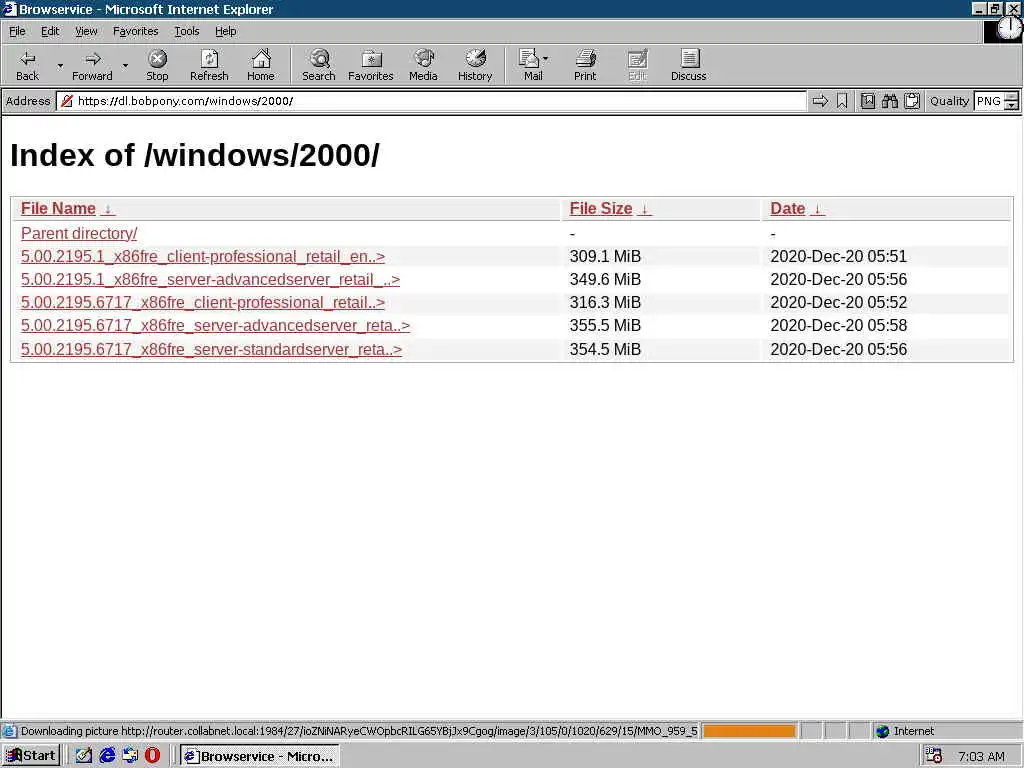Open the Back button history dropdown arrow

tap(60, 65)
